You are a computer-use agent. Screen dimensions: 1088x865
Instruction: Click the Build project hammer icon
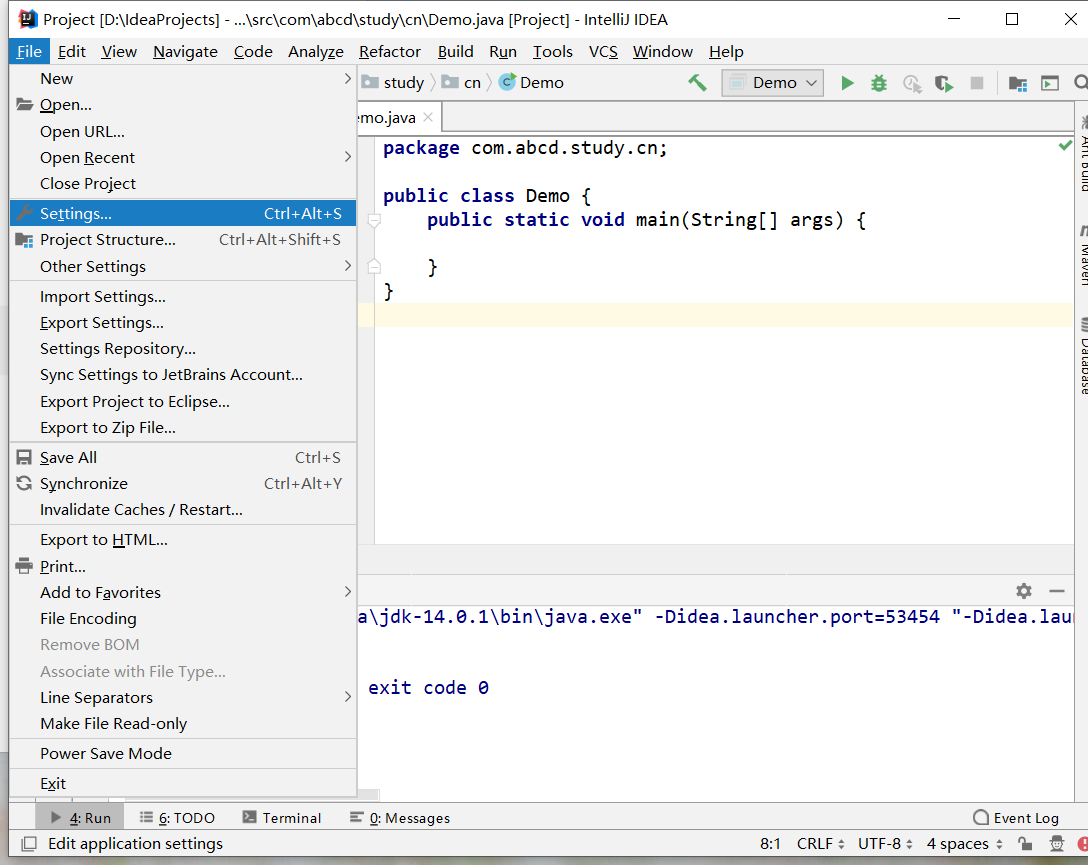[x=697, y=83]
